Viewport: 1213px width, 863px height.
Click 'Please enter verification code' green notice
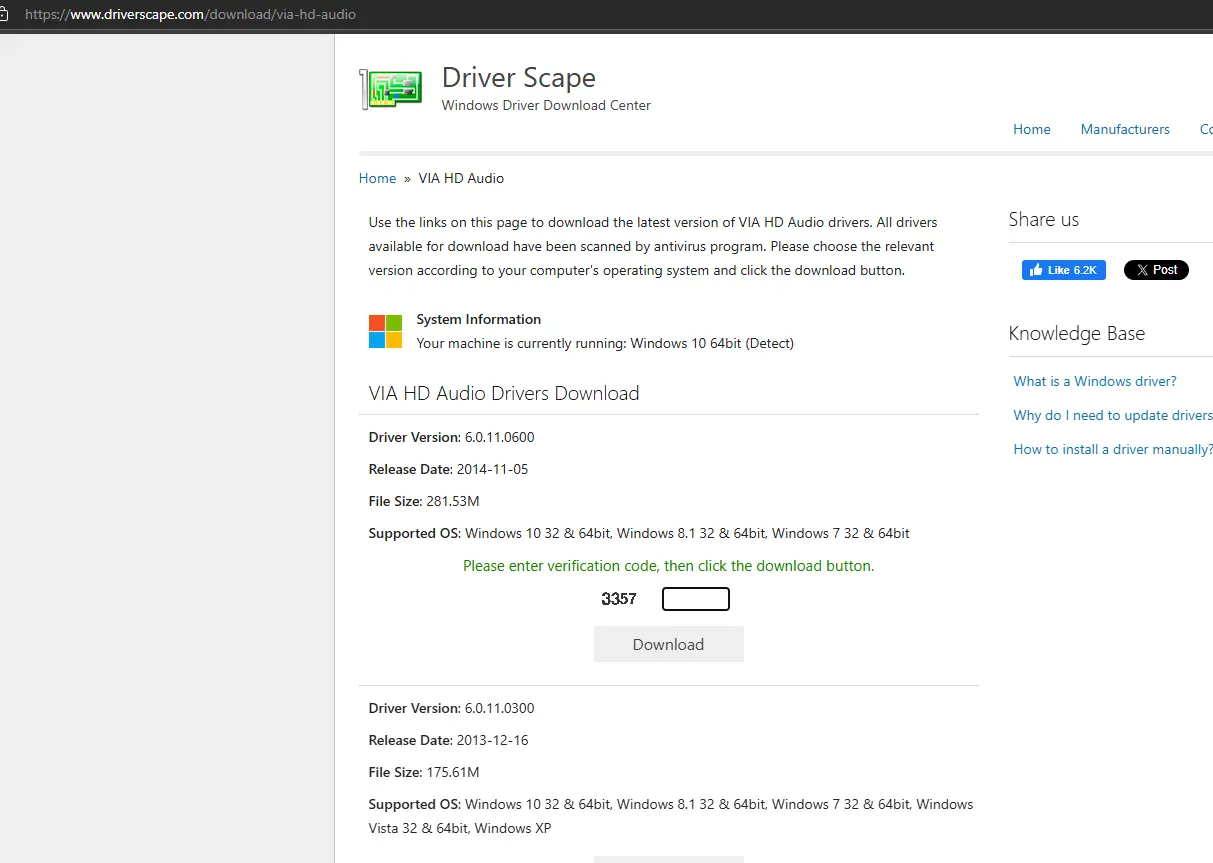coord(668,566)
